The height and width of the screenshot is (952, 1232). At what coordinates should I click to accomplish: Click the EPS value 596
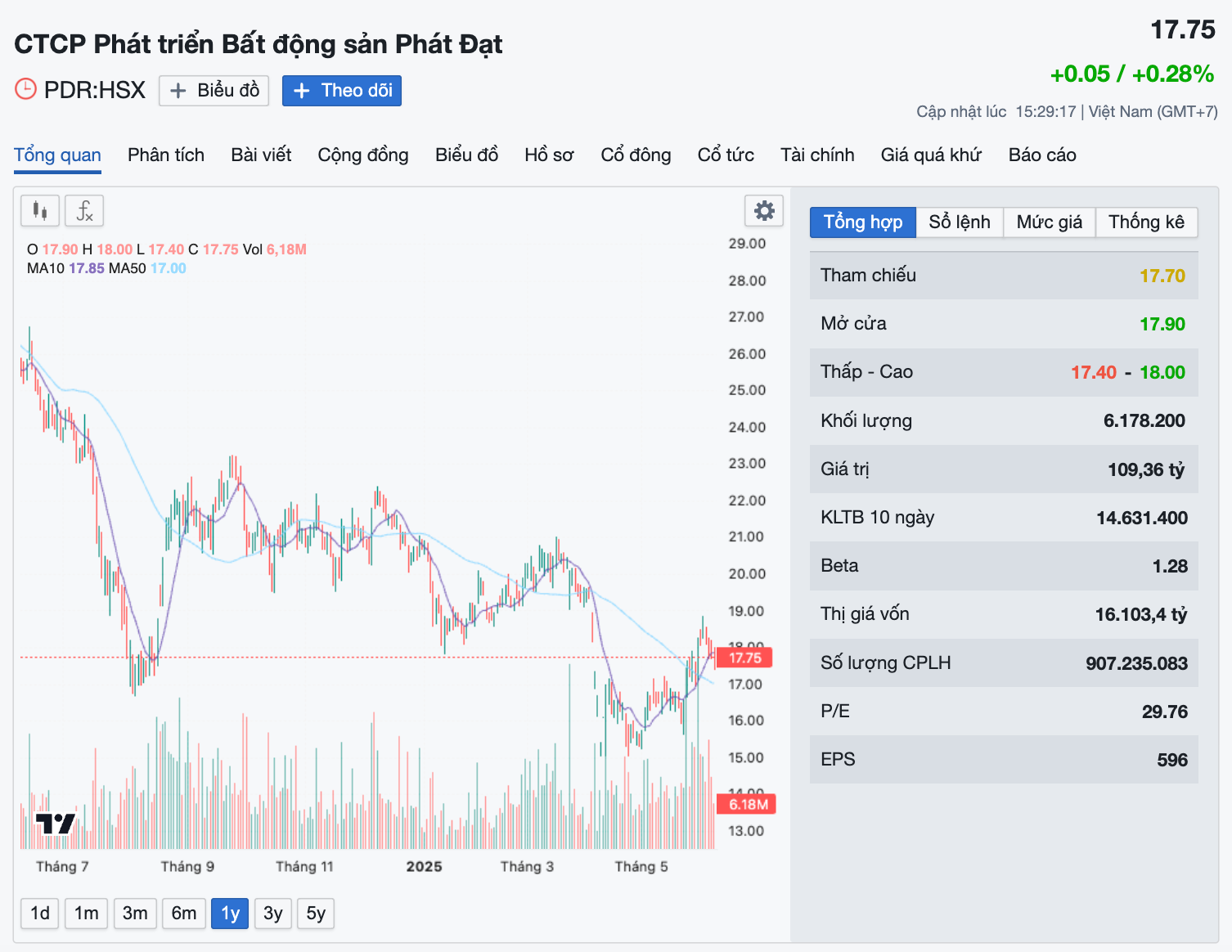pyautogui.click(x=1172, y=760)
